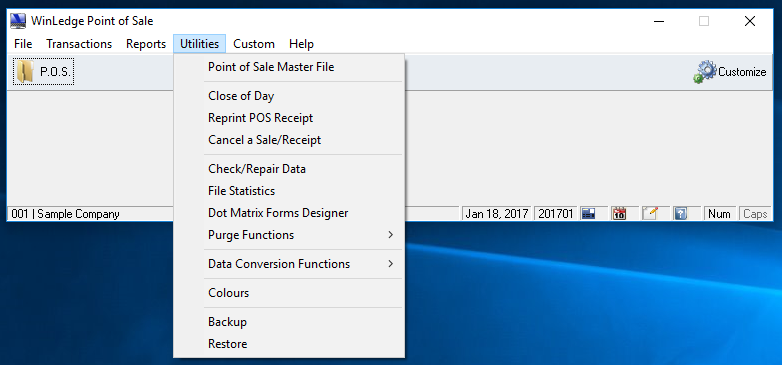Screen dimensions: 782x365
Task: Choose Cancel a Sale/Receipt
Action: click(x=289, y=140)
